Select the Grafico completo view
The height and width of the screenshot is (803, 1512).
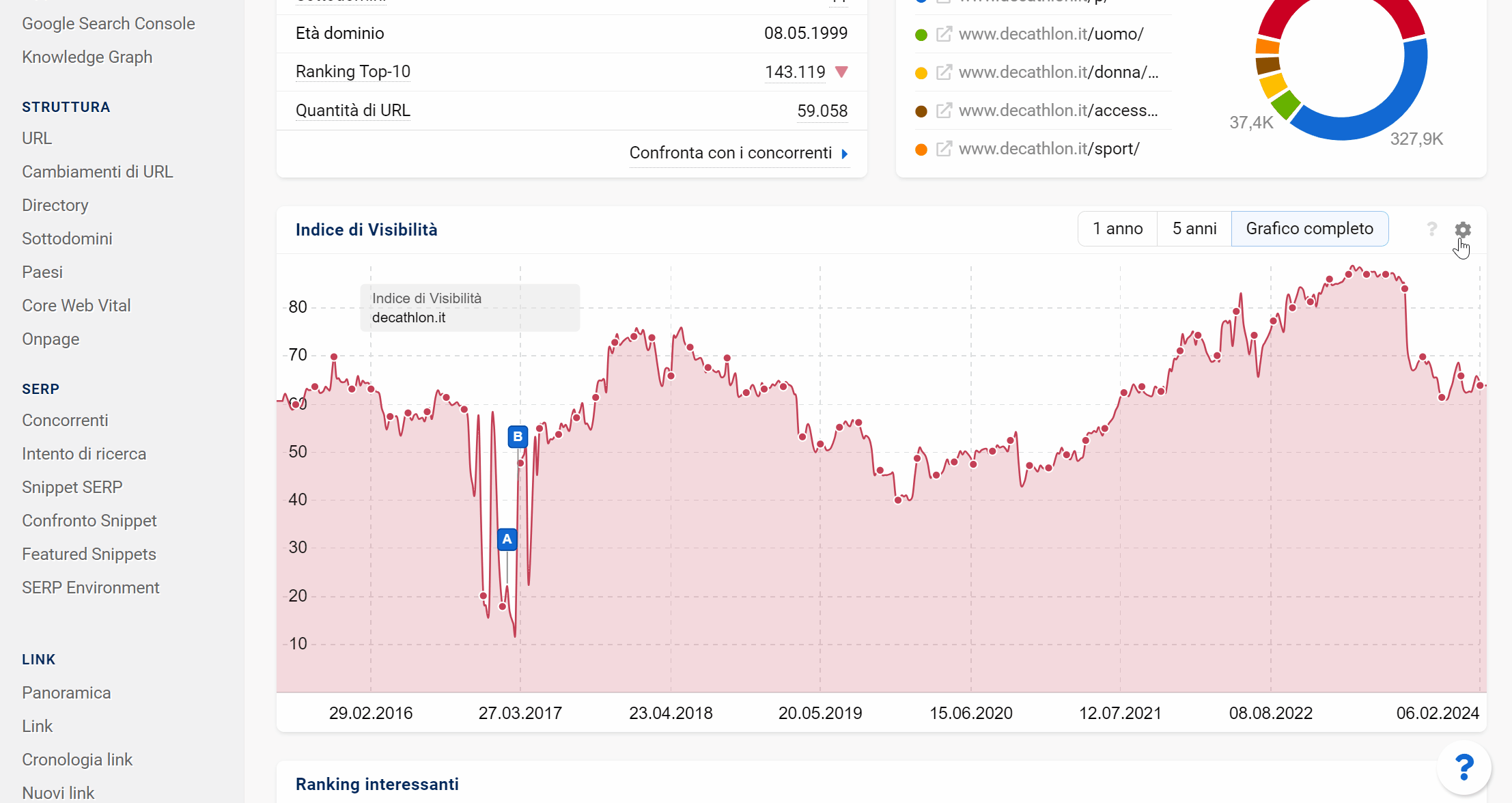1309,229
